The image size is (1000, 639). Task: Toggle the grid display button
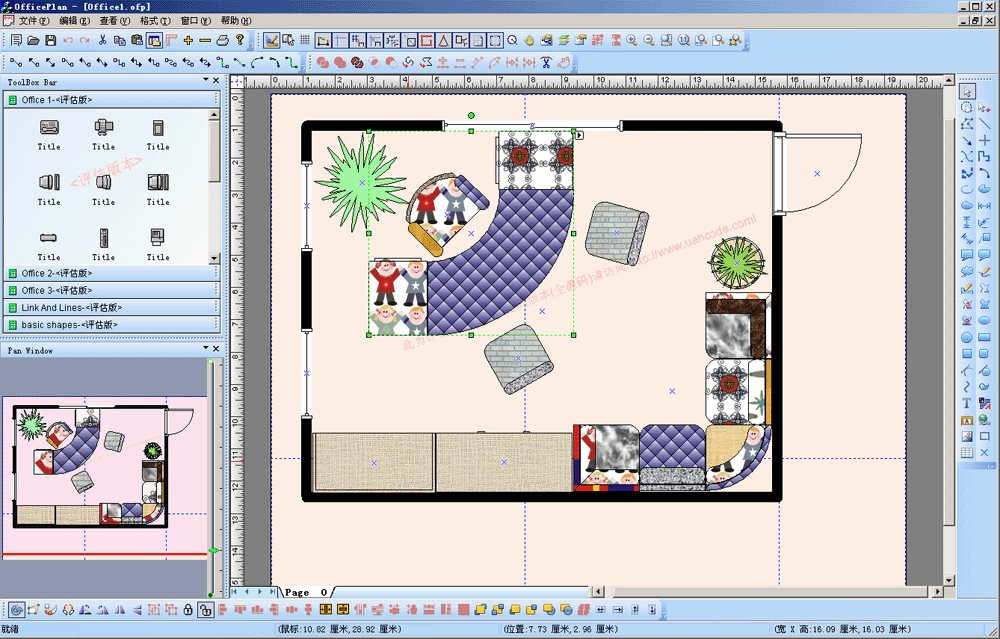(304, 41)
